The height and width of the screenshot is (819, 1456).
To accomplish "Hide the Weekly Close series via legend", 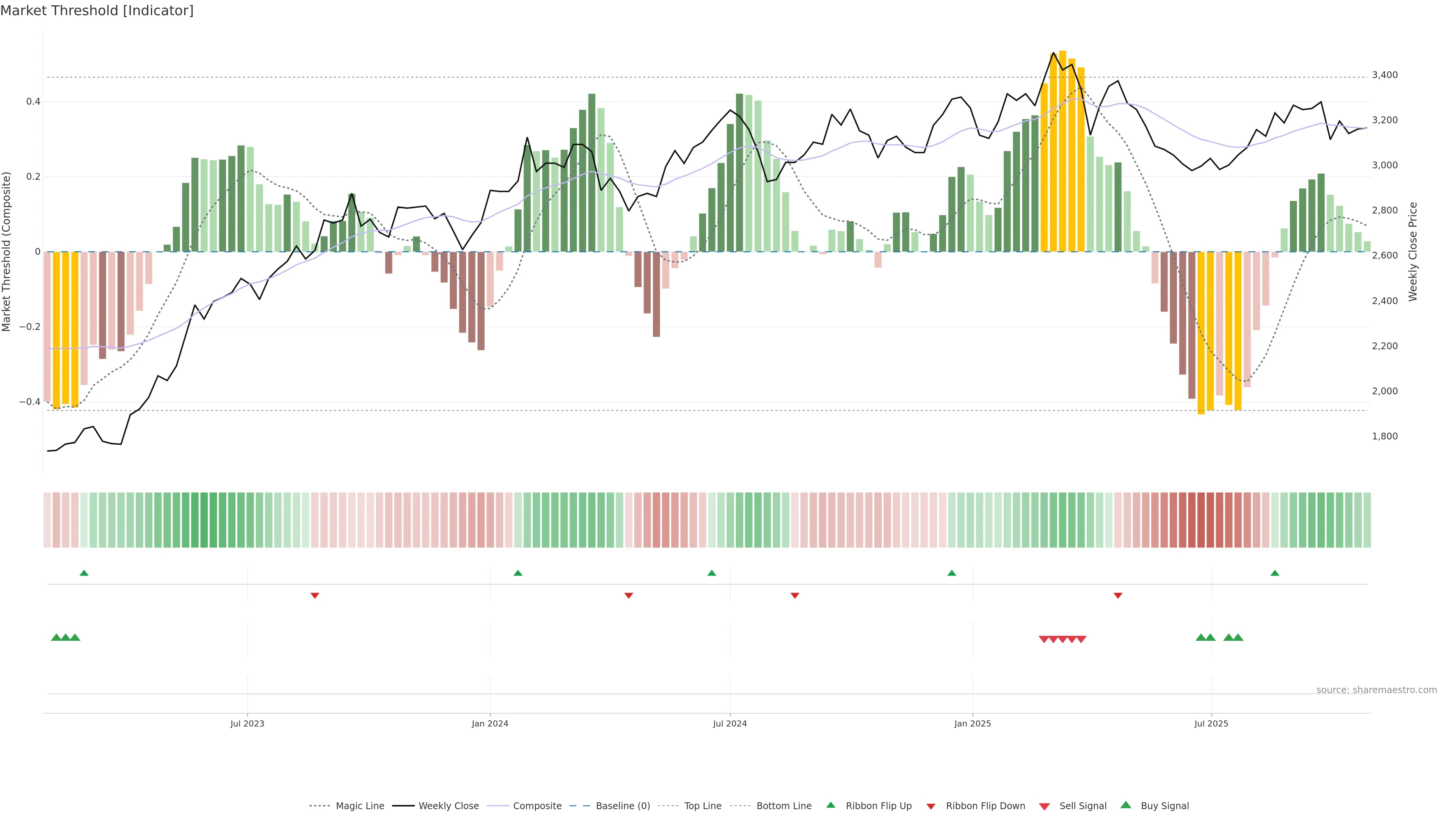I will (448, 806).
